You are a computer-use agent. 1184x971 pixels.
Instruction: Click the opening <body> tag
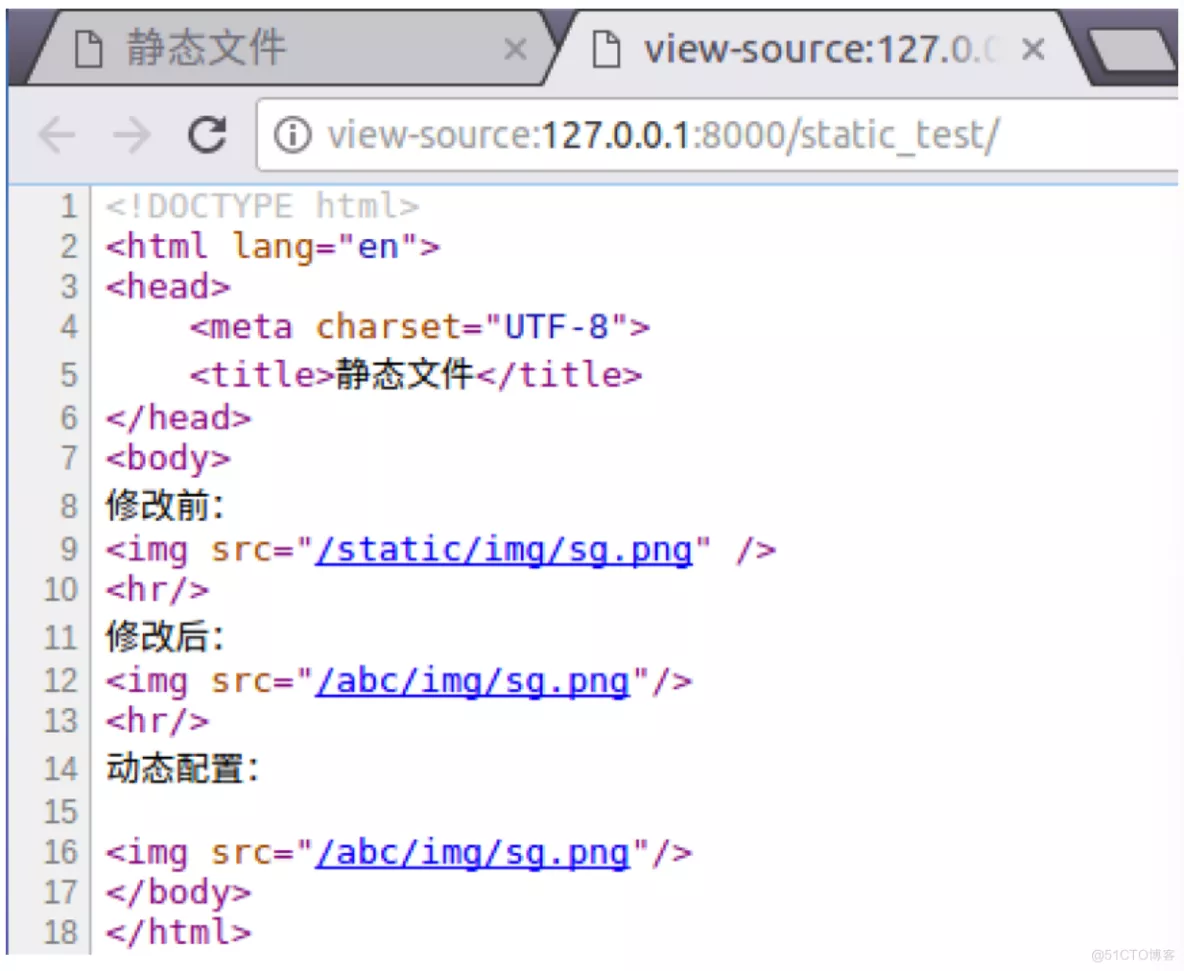coord(168,458)
